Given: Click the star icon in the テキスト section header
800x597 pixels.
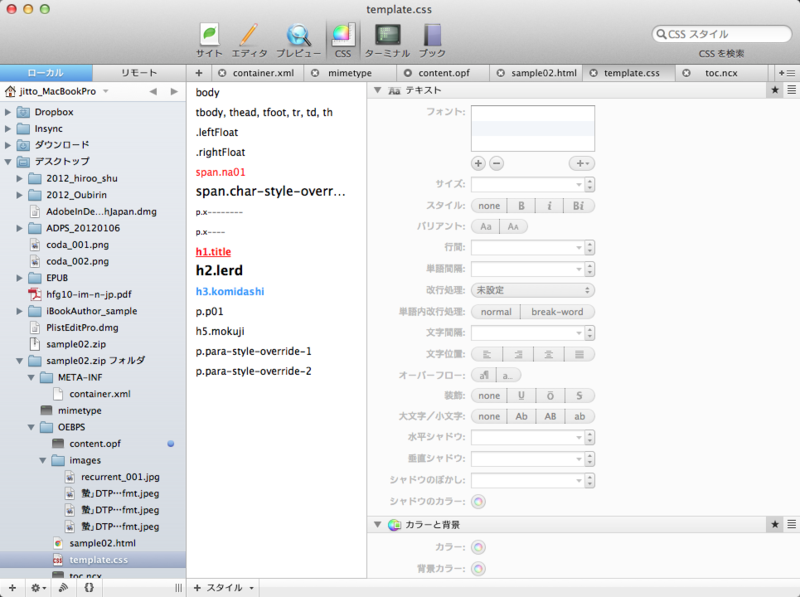Looking at the screenshot, I should [x=774, y=90].
